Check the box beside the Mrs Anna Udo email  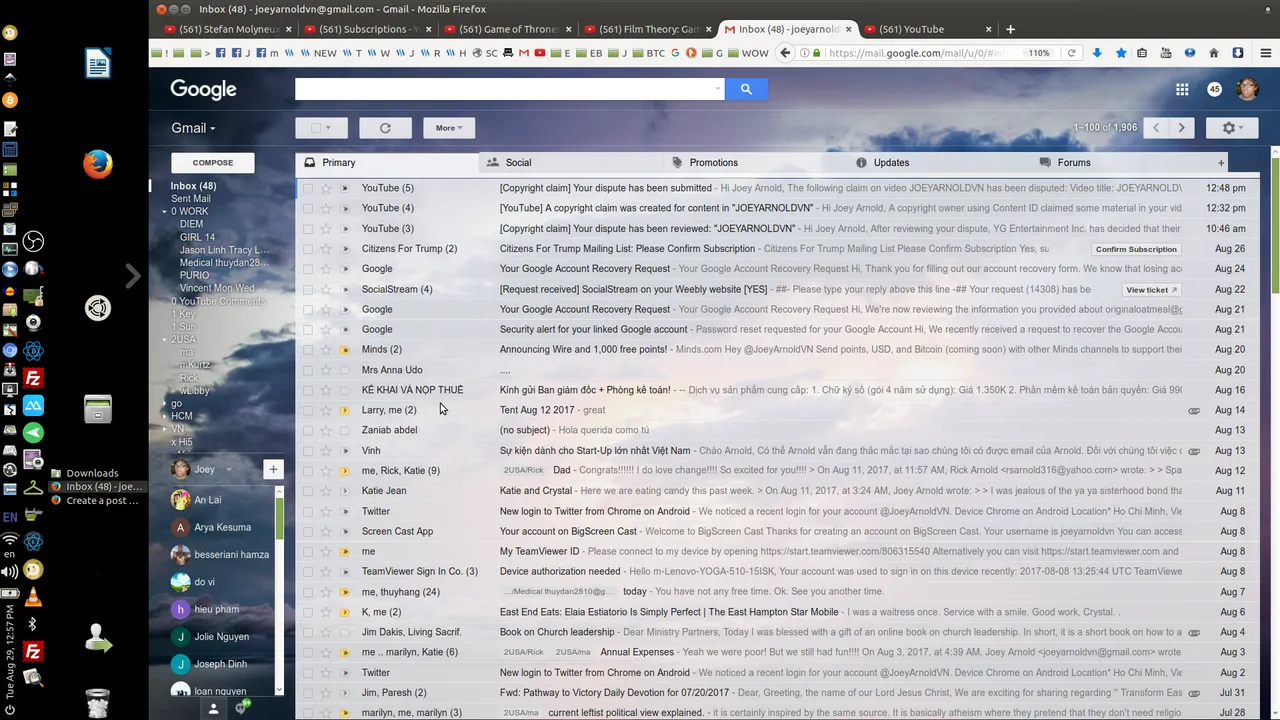tap(308, 370)
